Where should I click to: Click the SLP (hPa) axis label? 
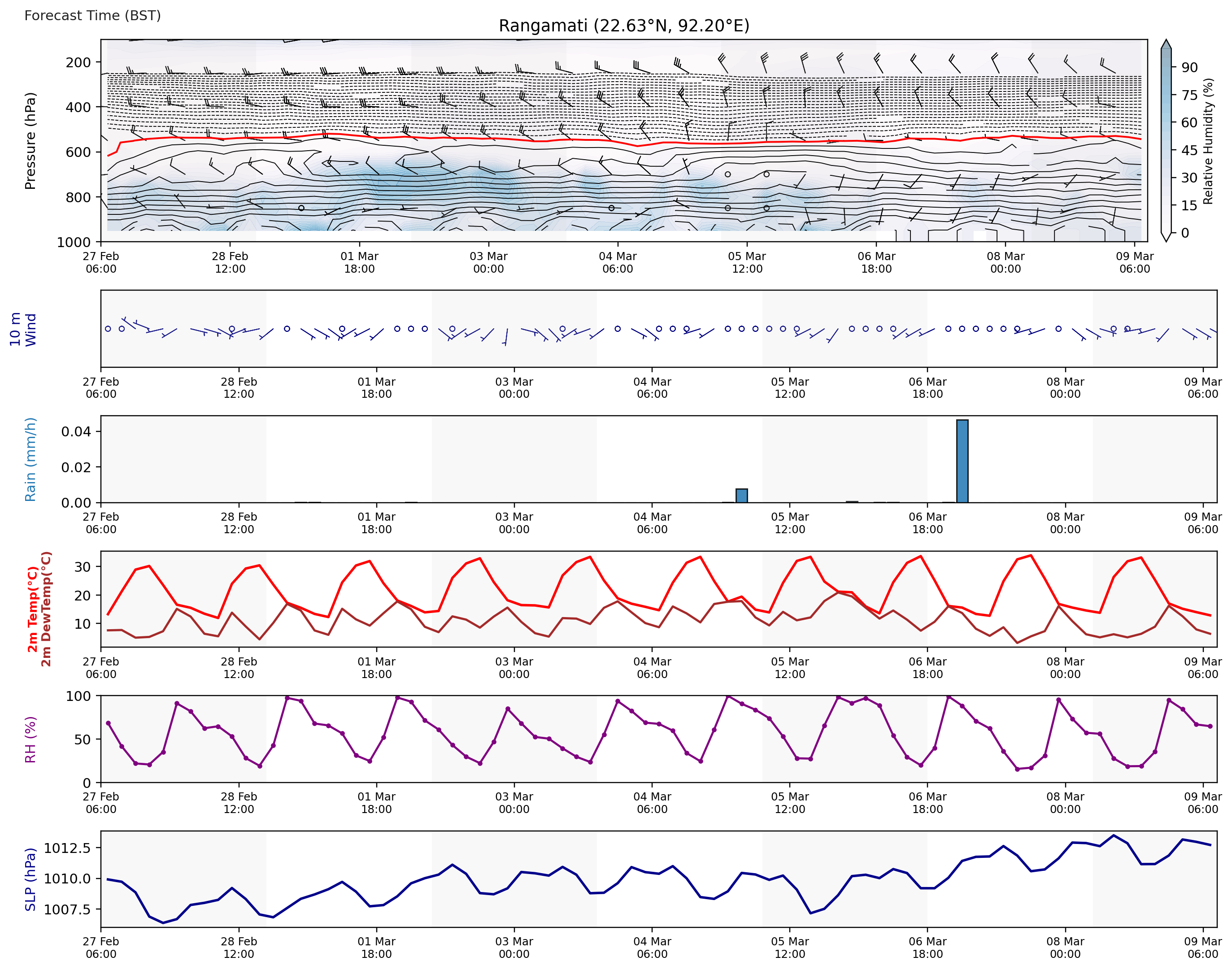pyautogui.click(x=30, y=879)
